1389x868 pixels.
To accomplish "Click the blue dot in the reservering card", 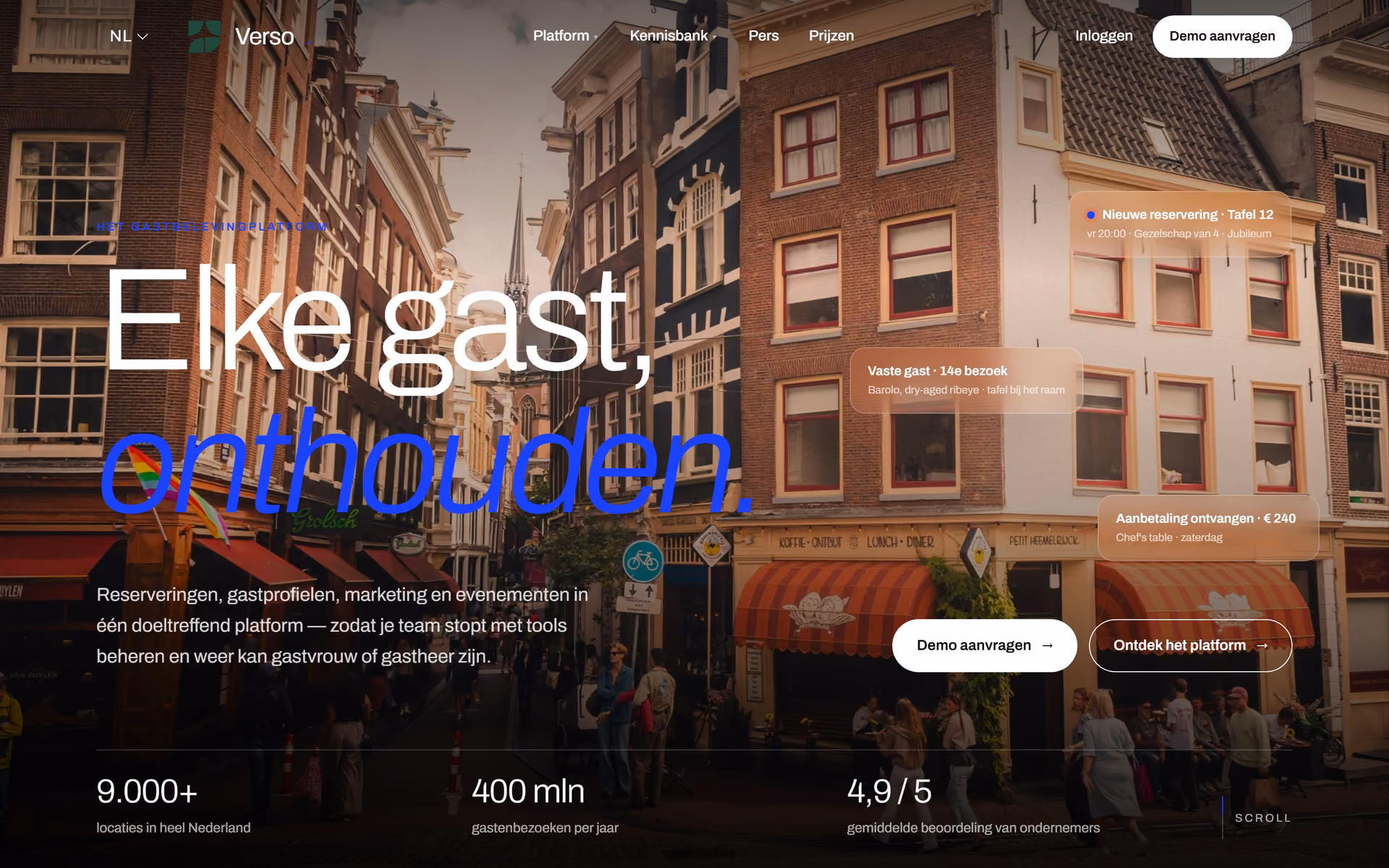I will 1091,215.
